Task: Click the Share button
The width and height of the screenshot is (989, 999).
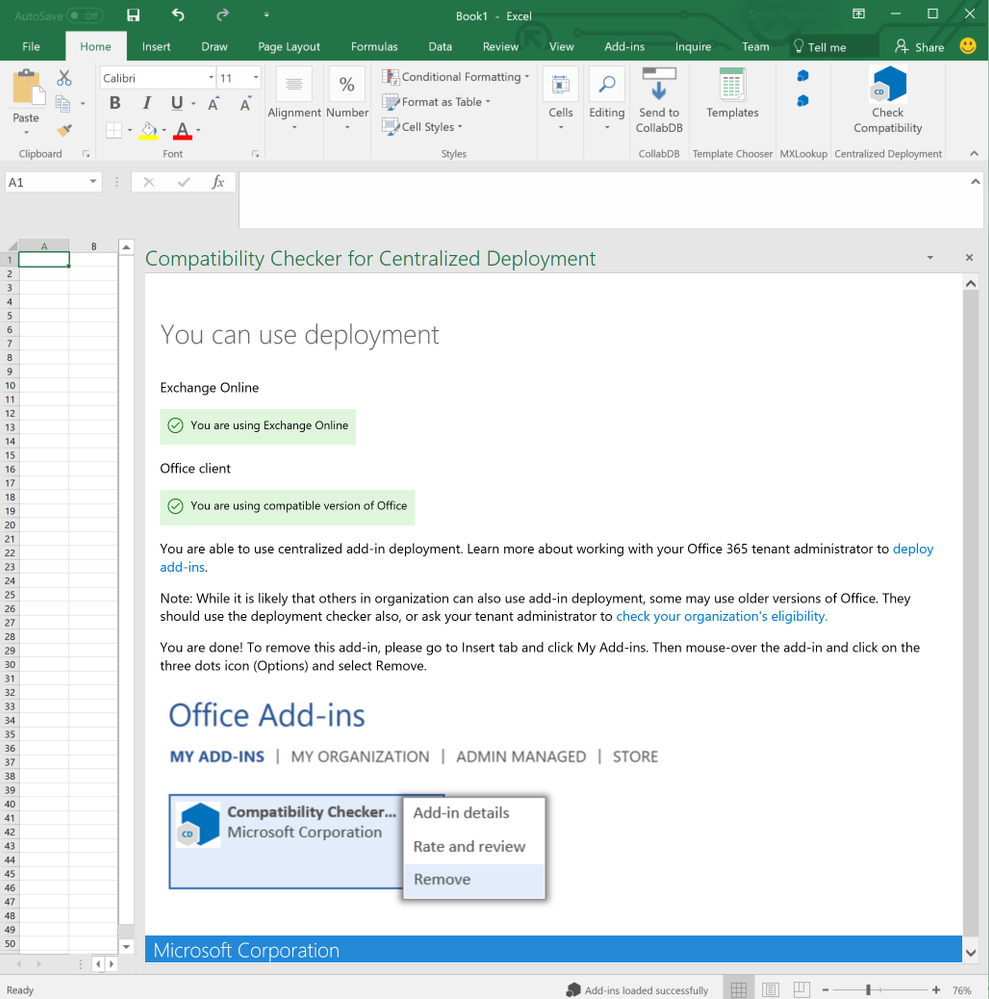Action: click(920, 47)
